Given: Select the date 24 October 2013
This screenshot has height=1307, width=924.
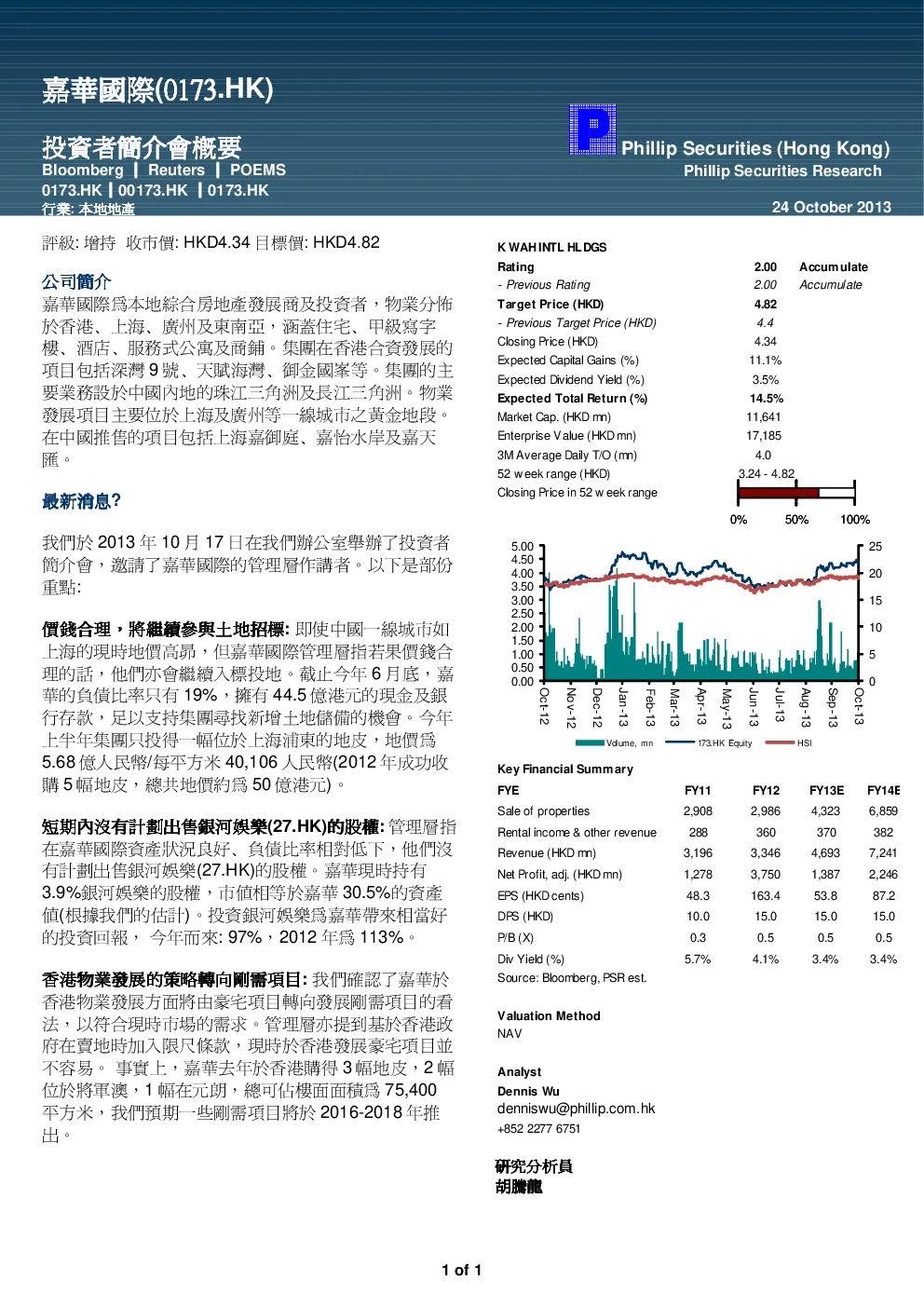Looking at the screenshot, I should click(832, 208).
